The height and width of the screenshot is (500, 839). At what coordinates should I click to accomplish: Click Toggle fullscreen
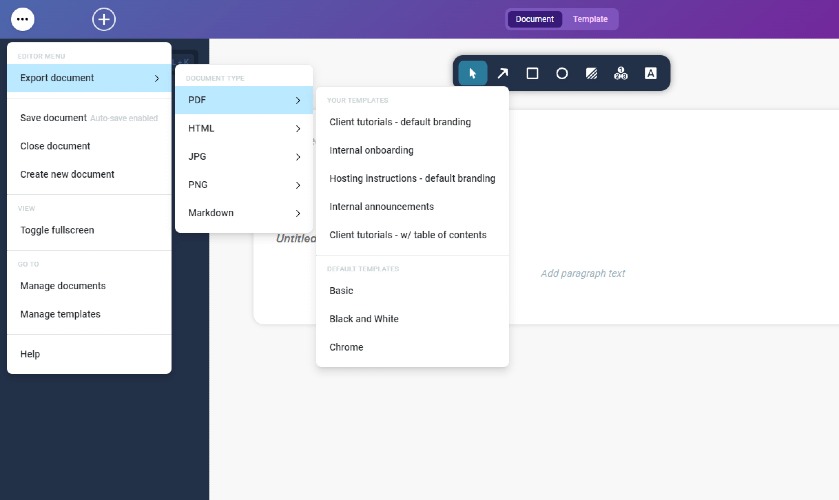89,230
